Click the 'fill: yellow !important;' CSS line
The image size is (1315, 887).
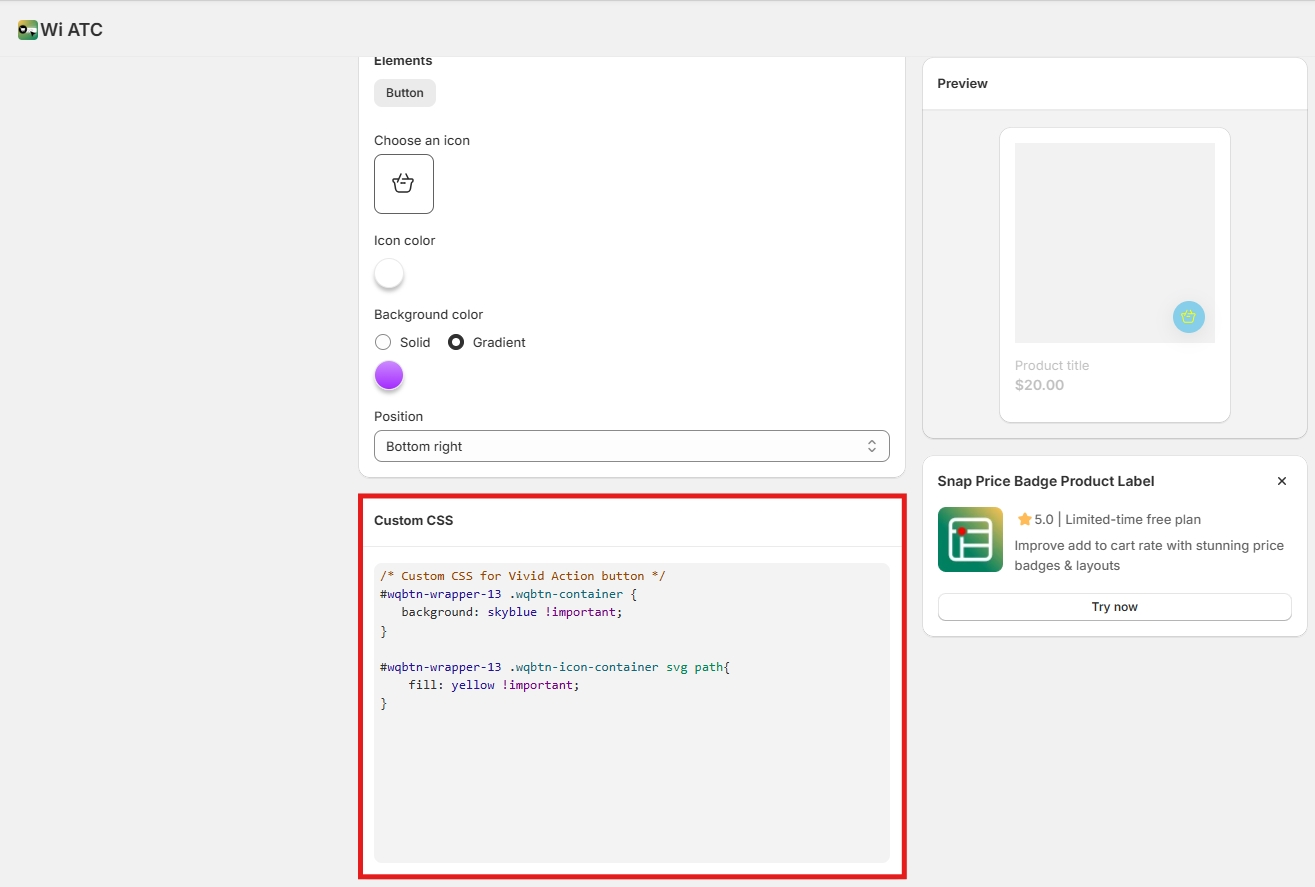click(x=494, y=685)
